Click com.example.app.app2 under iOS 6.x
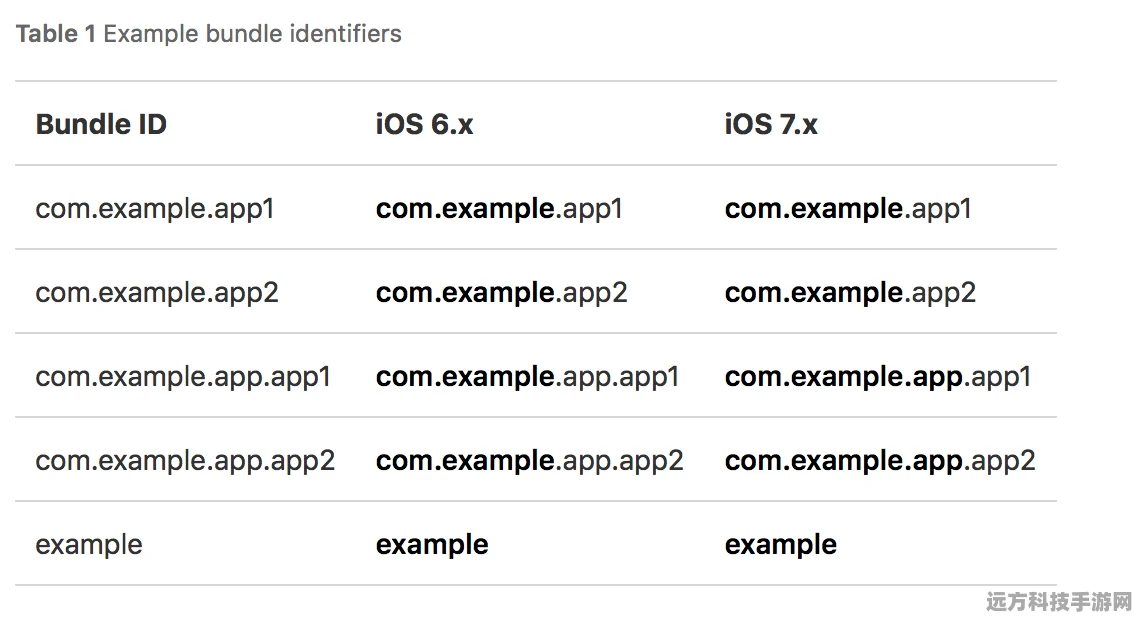Image resolution: width=1138 pixels, height=620 pixels. [529, 461]
